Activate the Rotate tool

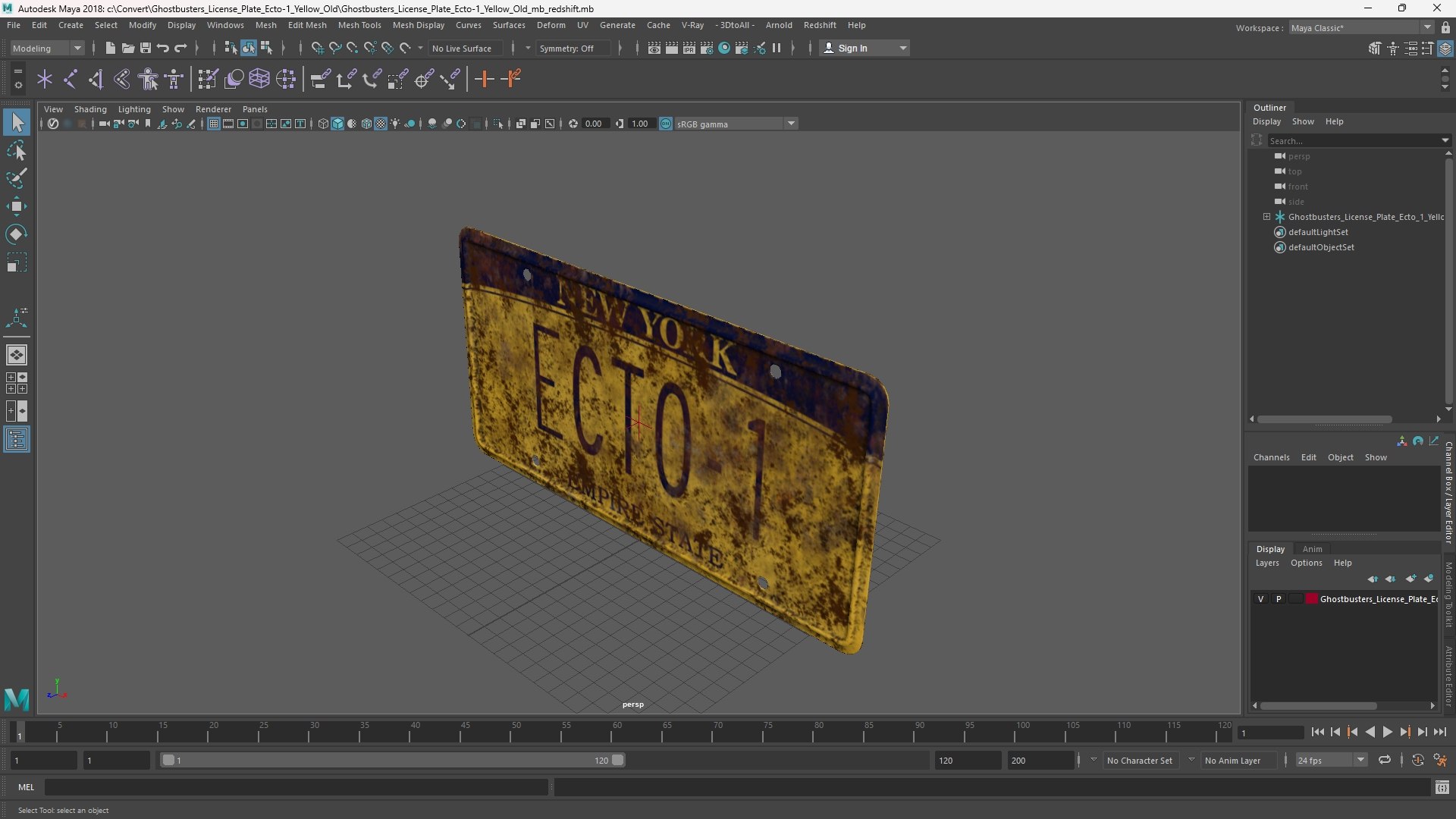pos(17,234)
